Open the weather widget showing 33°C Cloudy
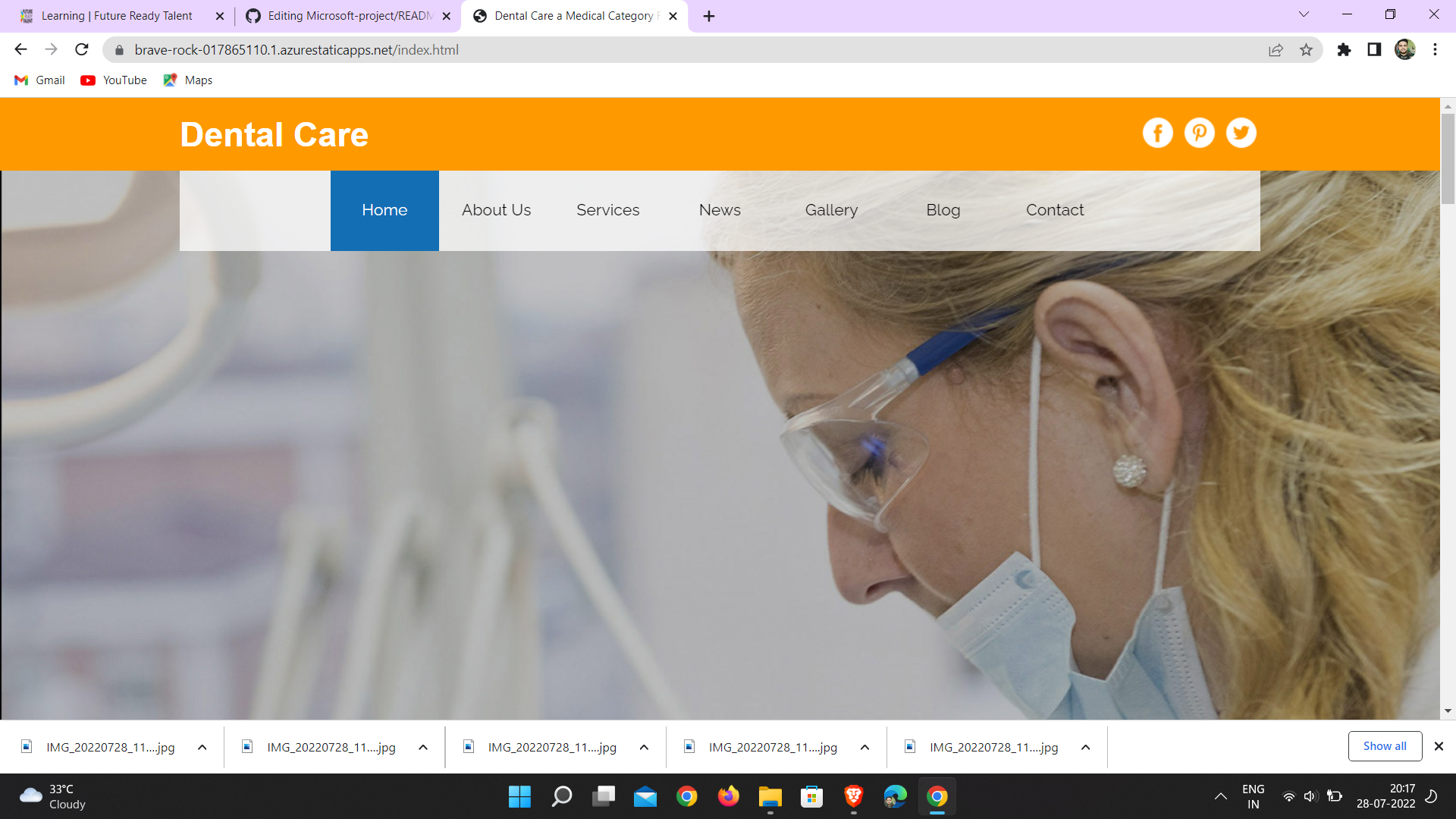The height and width of the screenshot is (819, 1456). pyautogui.click(x=52, y=796)
